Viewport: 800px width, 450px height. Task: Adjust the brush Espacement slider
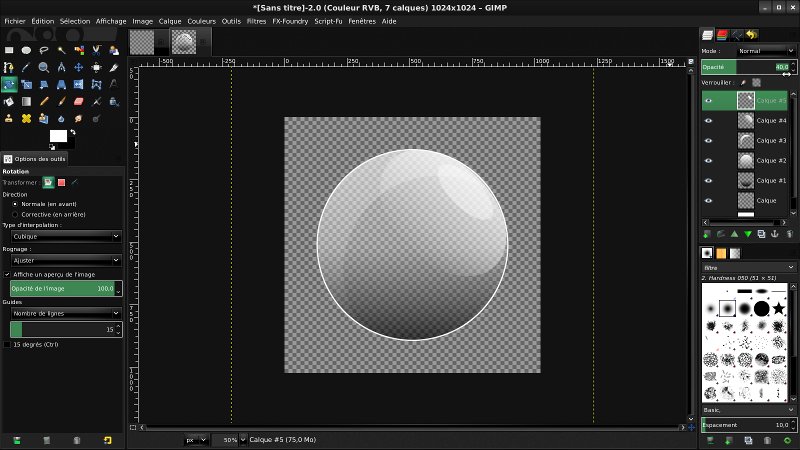click(748, 425)
